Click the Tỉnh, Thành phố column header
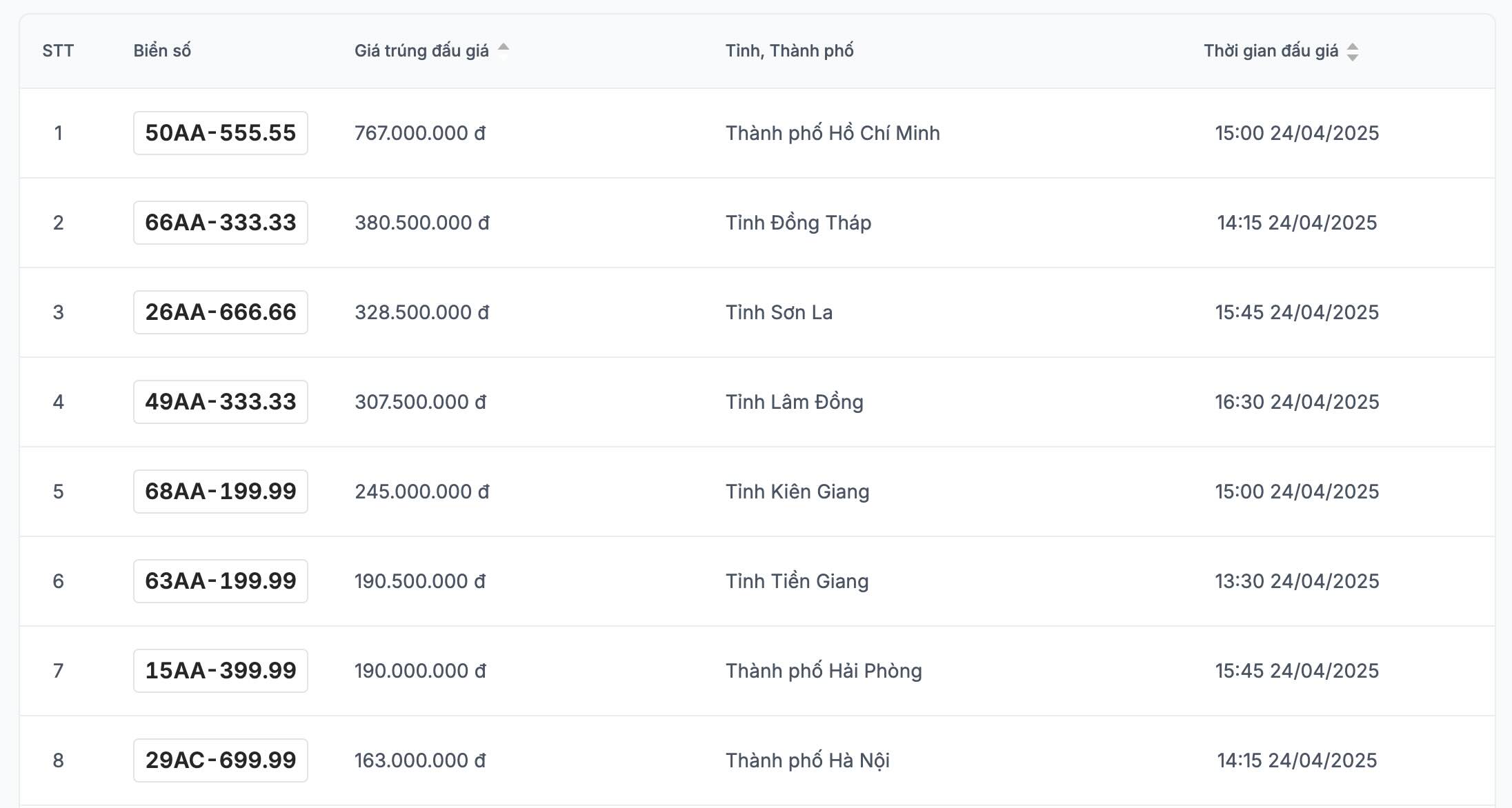The width and height of the screenshot is (1512, 808). 789,51
